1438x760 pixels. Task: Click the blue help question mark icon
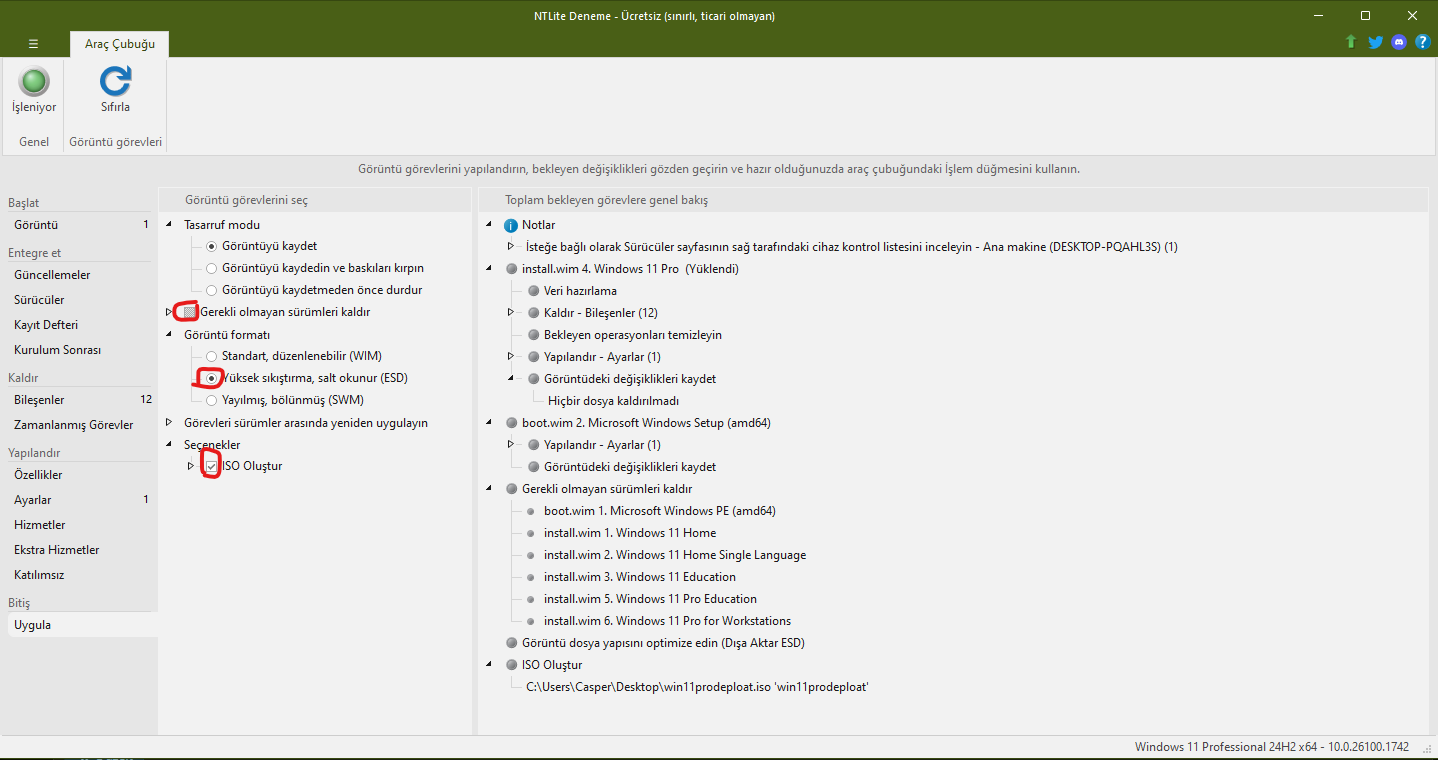[1422, 42]
